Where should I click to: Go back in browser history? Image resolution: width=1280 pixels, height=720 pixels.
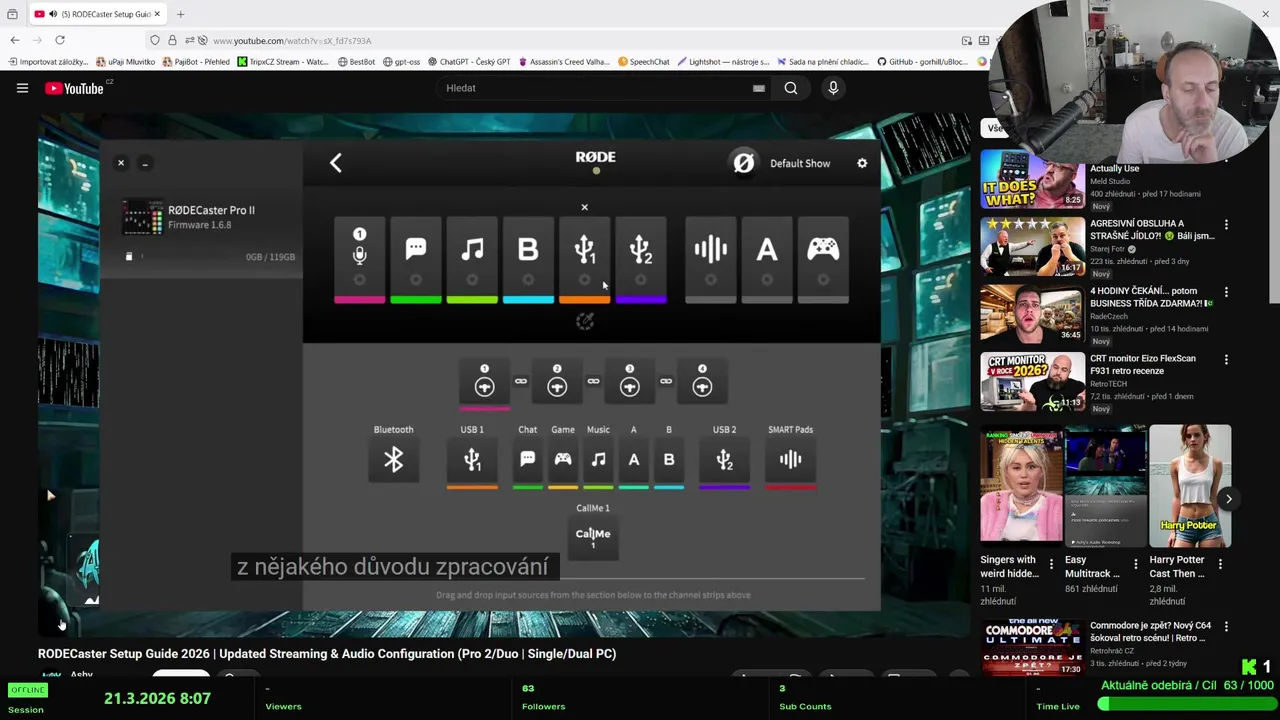15,40
